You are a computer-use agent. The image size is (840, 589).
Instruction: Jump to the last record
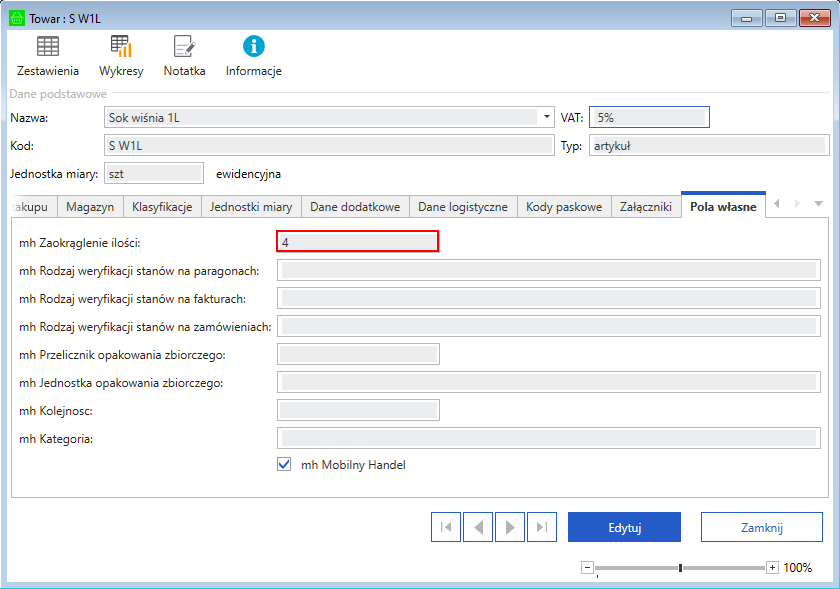[541, 527]
